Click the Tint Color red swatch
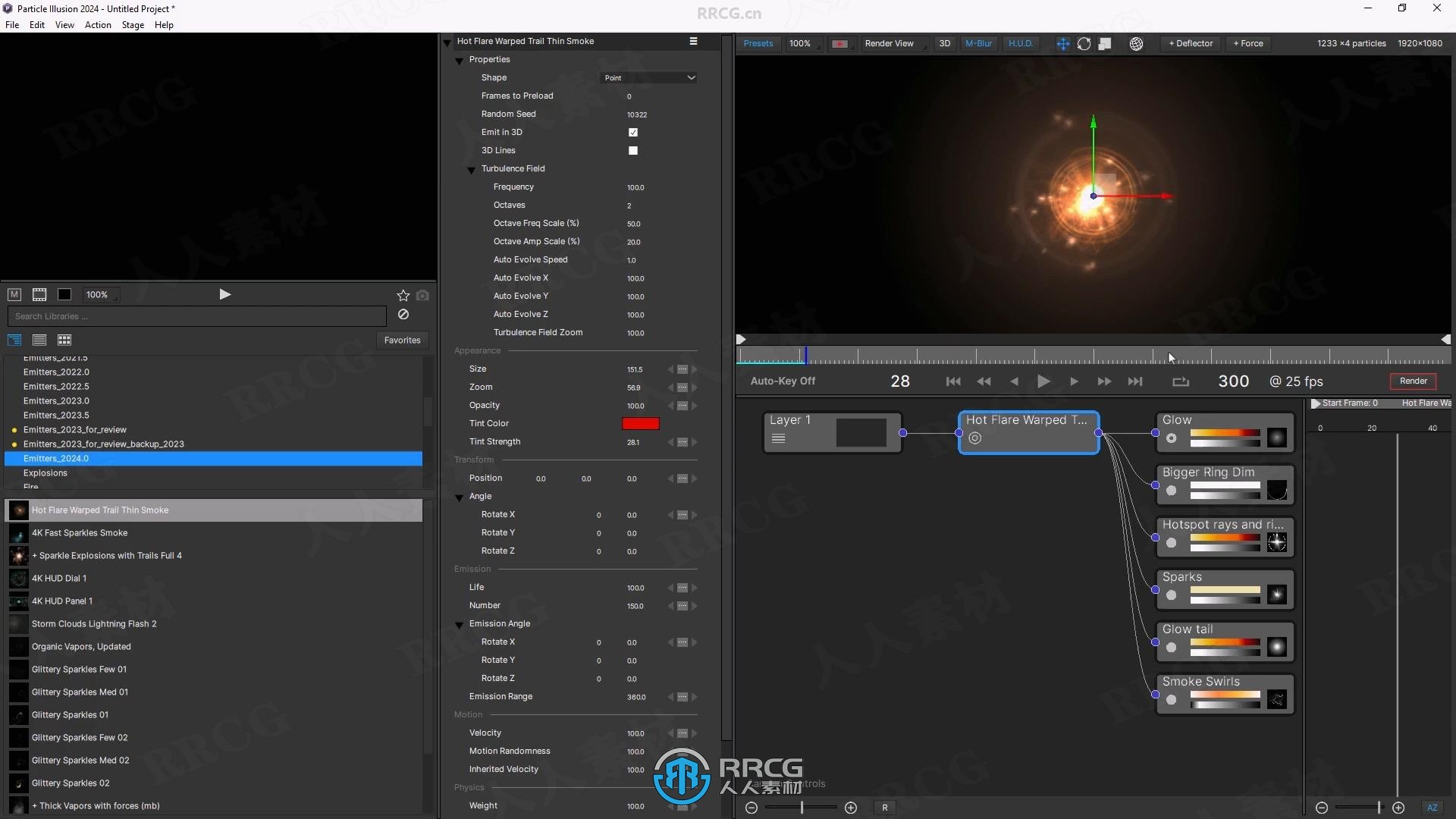 tap(640, 422)
